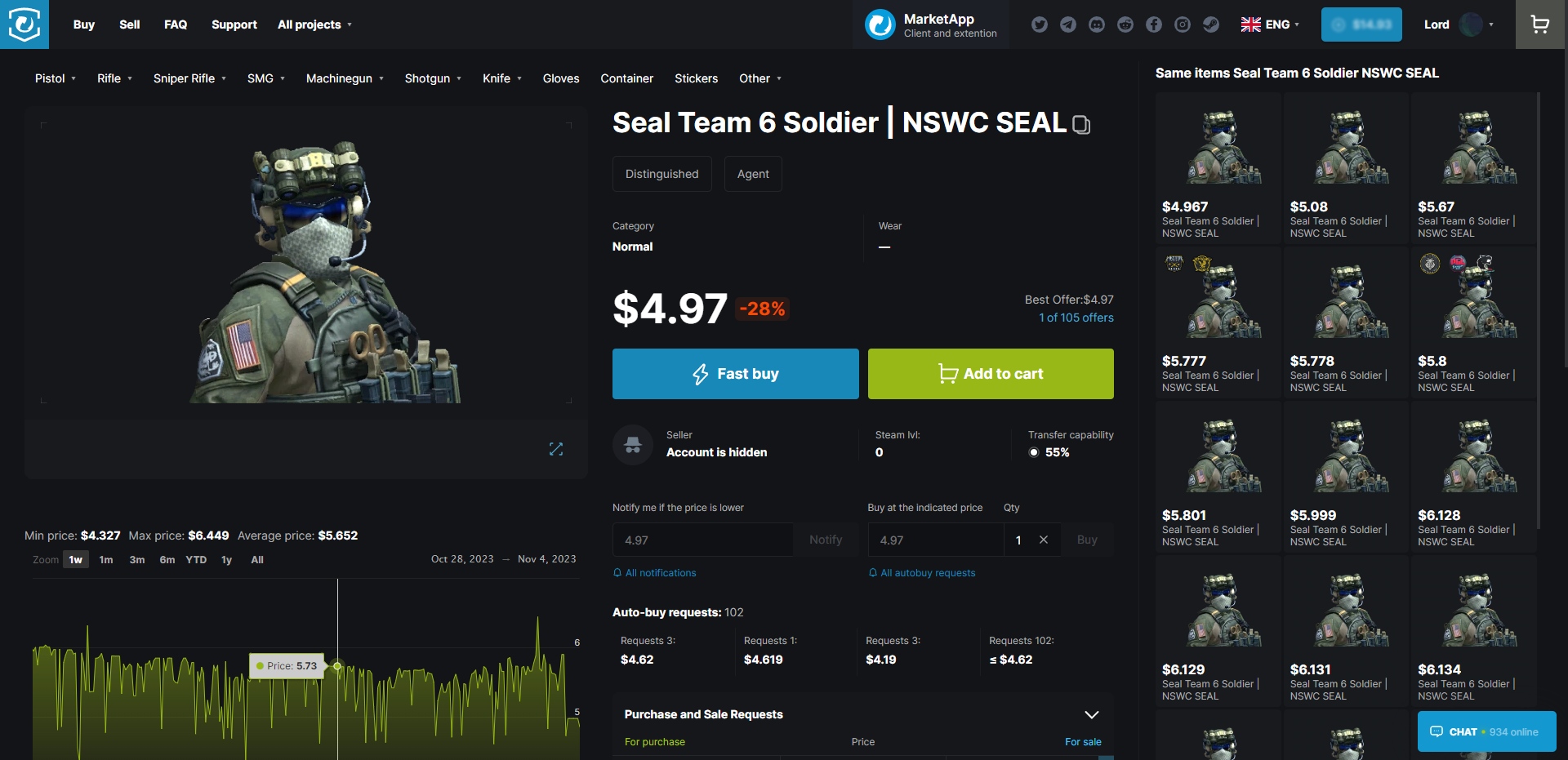
Task: Click the notify price input field
Action: tap(703, 540)
